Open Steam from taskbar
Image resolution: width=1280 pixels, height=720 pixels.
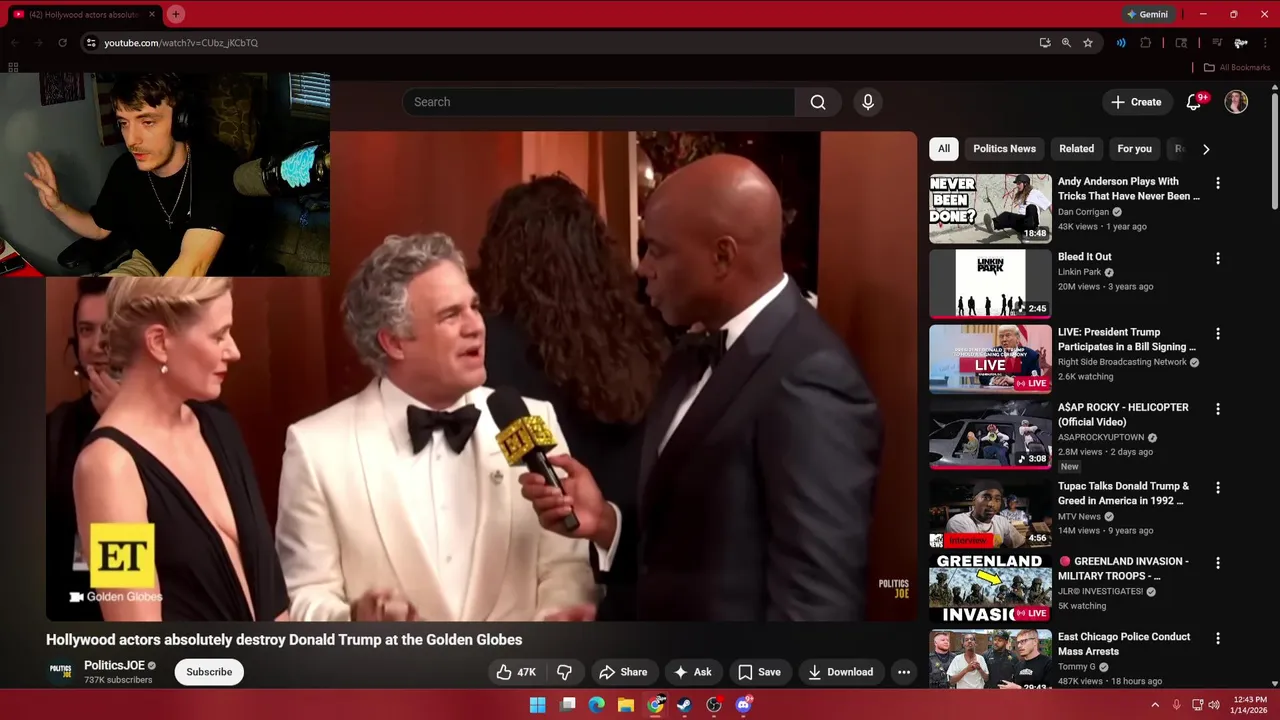point(684,705)
